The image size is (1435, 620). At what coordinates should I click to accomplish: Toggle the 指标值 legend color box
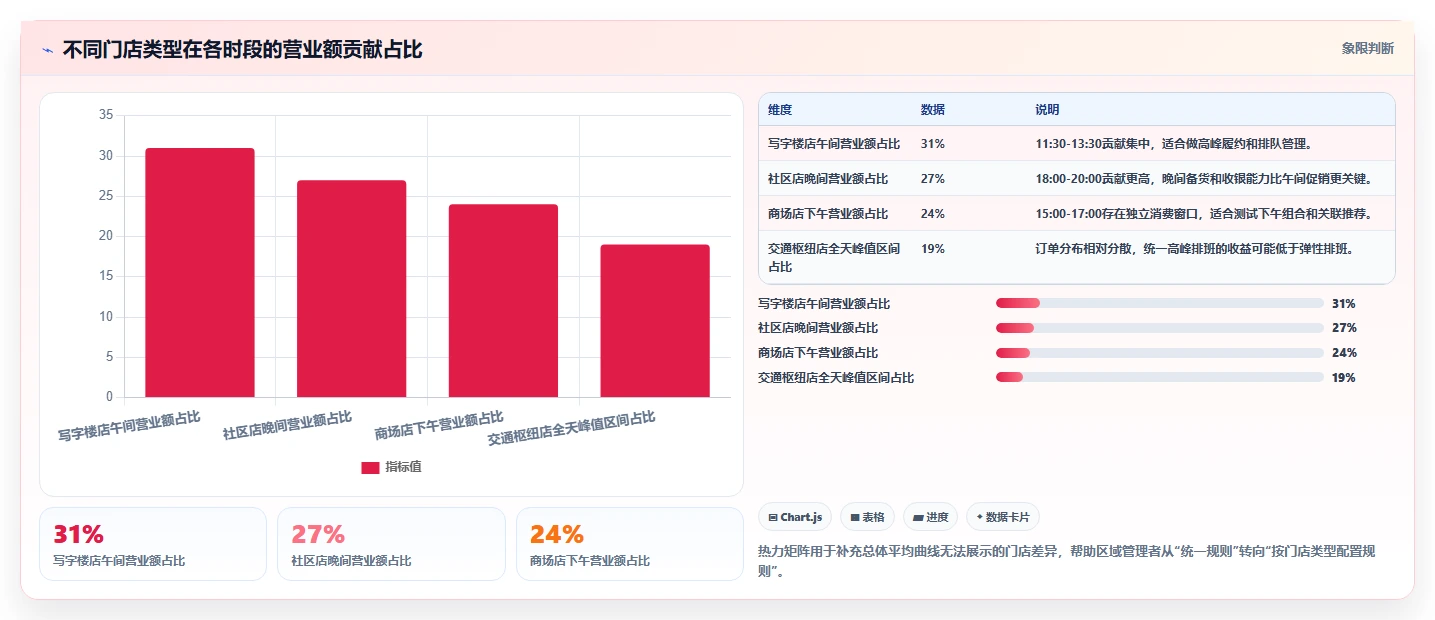[370, 467]
